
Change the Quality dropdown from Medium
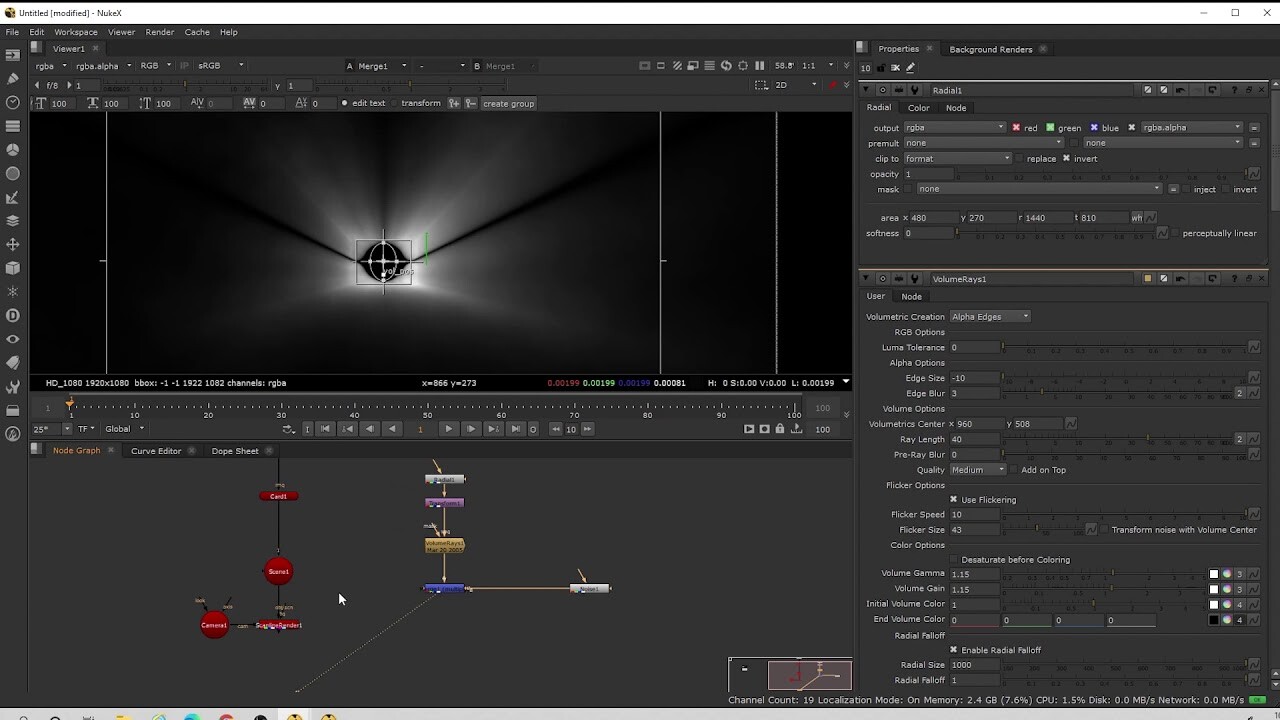pos(977,469)
